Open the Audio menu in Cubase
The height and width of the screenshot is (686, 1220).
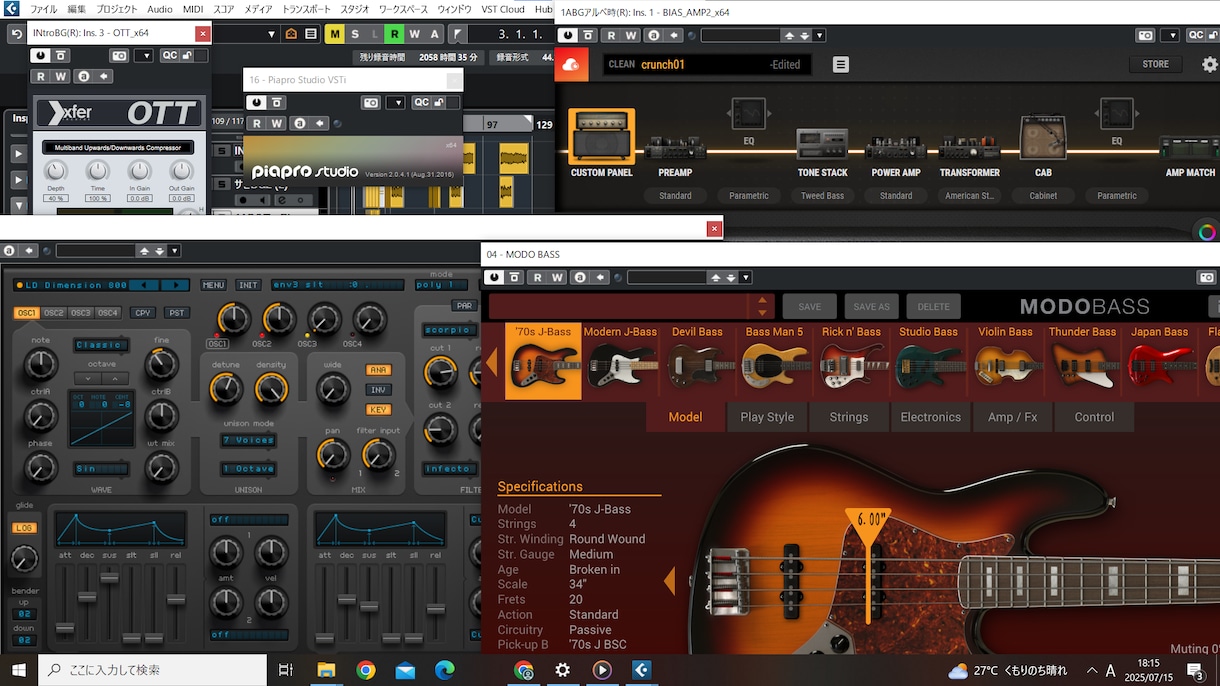click(160, 9)
